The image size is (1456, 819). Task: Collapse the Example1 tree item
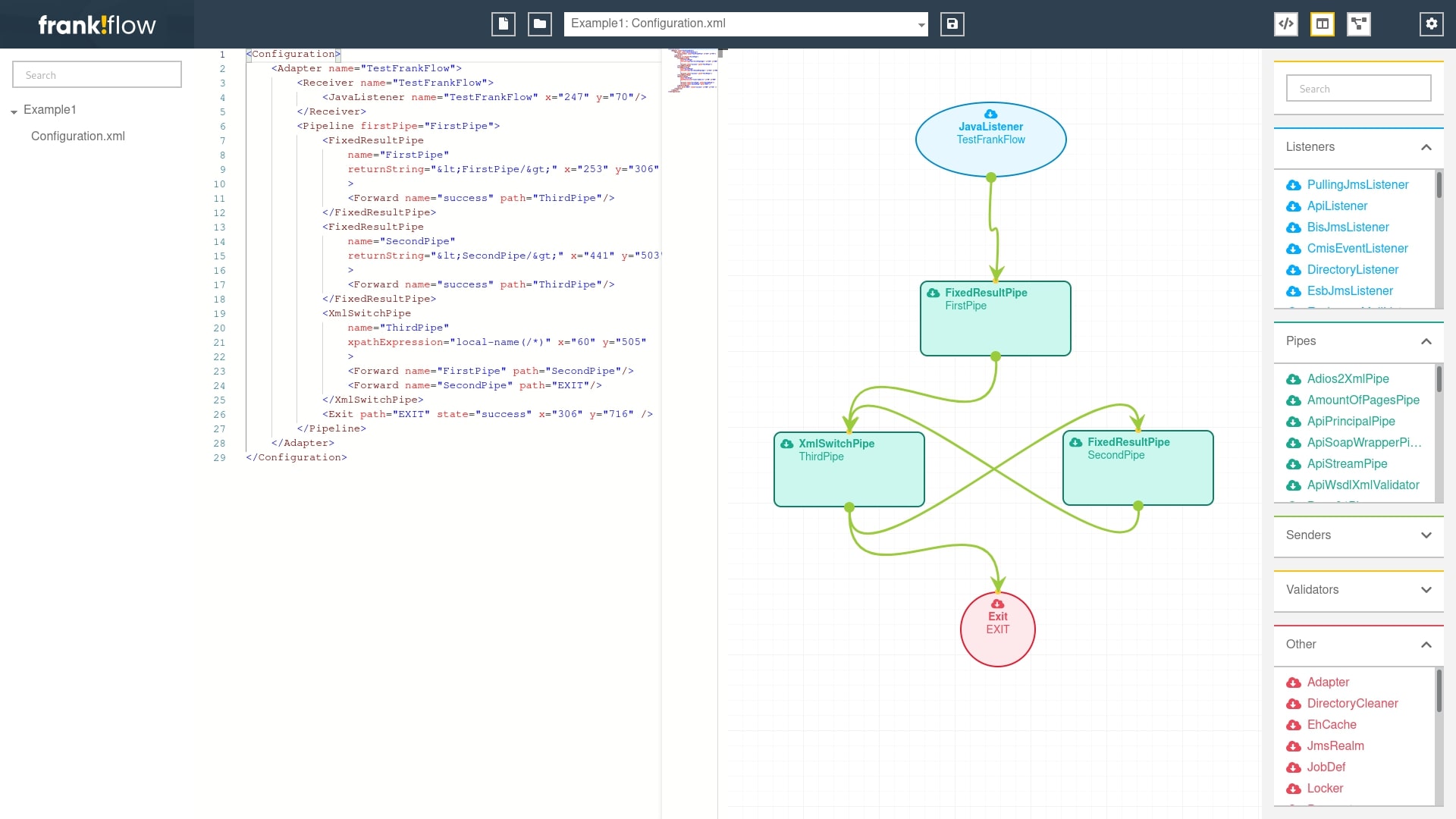14,109
